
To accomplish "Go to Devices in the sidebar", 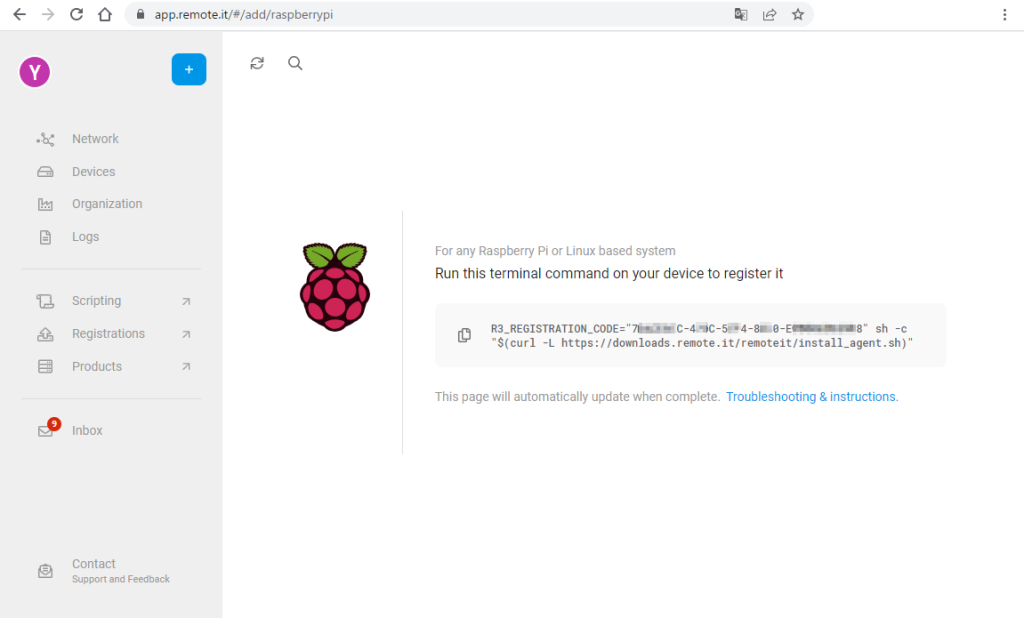I will 93,172.
